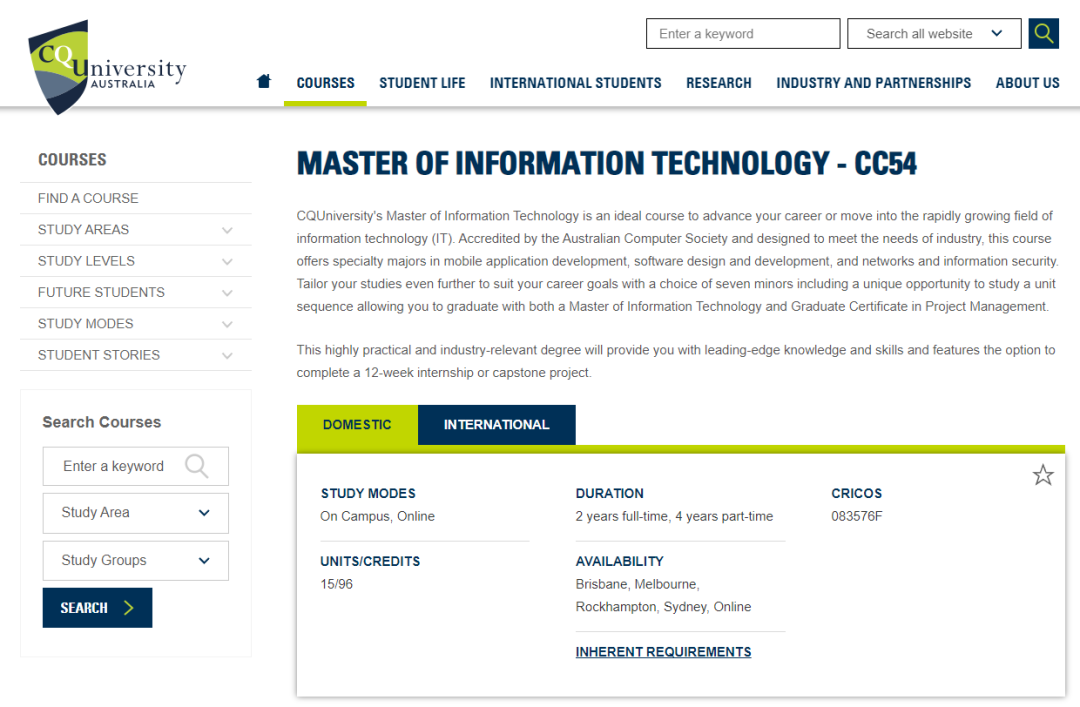Click the magnifier search button in header
The width and height of the screenshot is (1080, 707).
pos(1043,34)
